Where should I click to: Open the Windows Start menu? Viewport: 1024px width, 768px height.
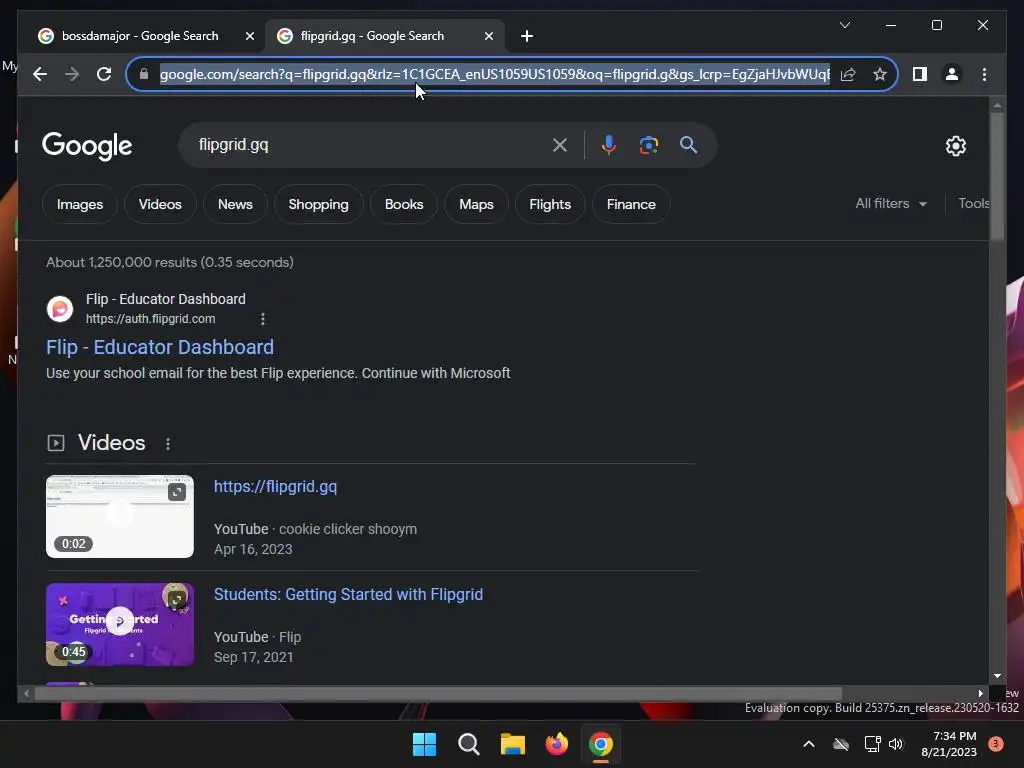(x=424, y=744)
